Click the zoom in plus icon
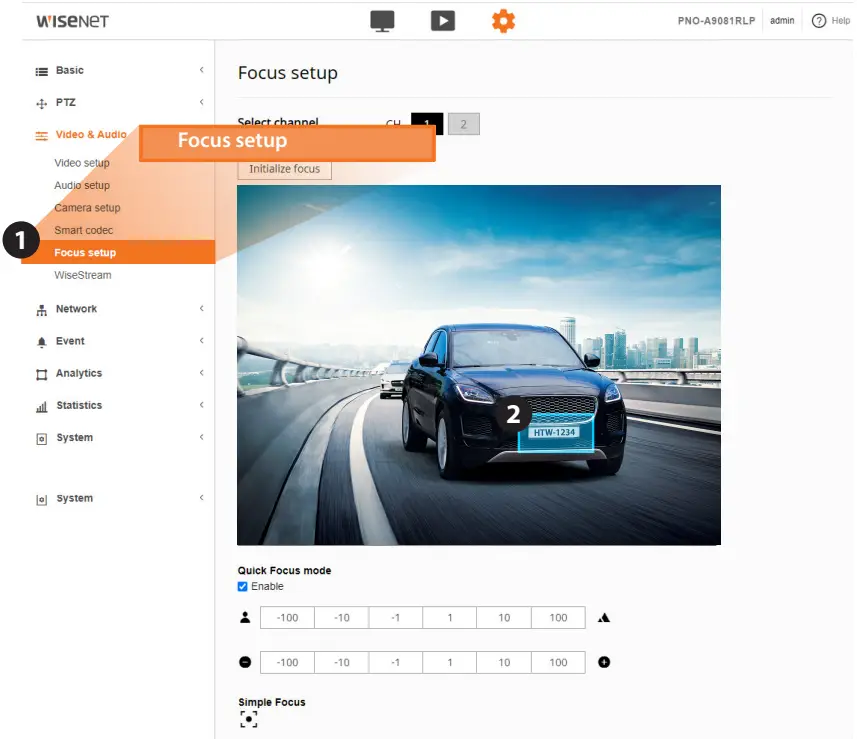Screen dimensions: 857x739 click(604, 662)
